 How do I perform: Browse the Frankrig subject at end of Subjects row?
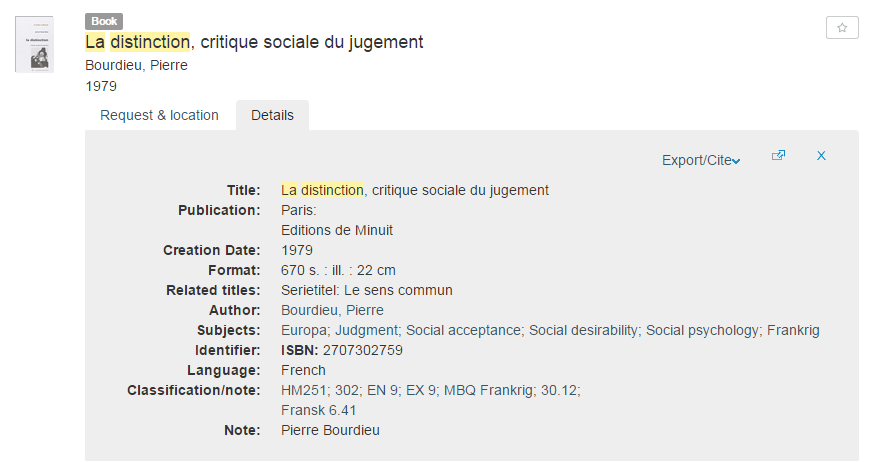793,330
